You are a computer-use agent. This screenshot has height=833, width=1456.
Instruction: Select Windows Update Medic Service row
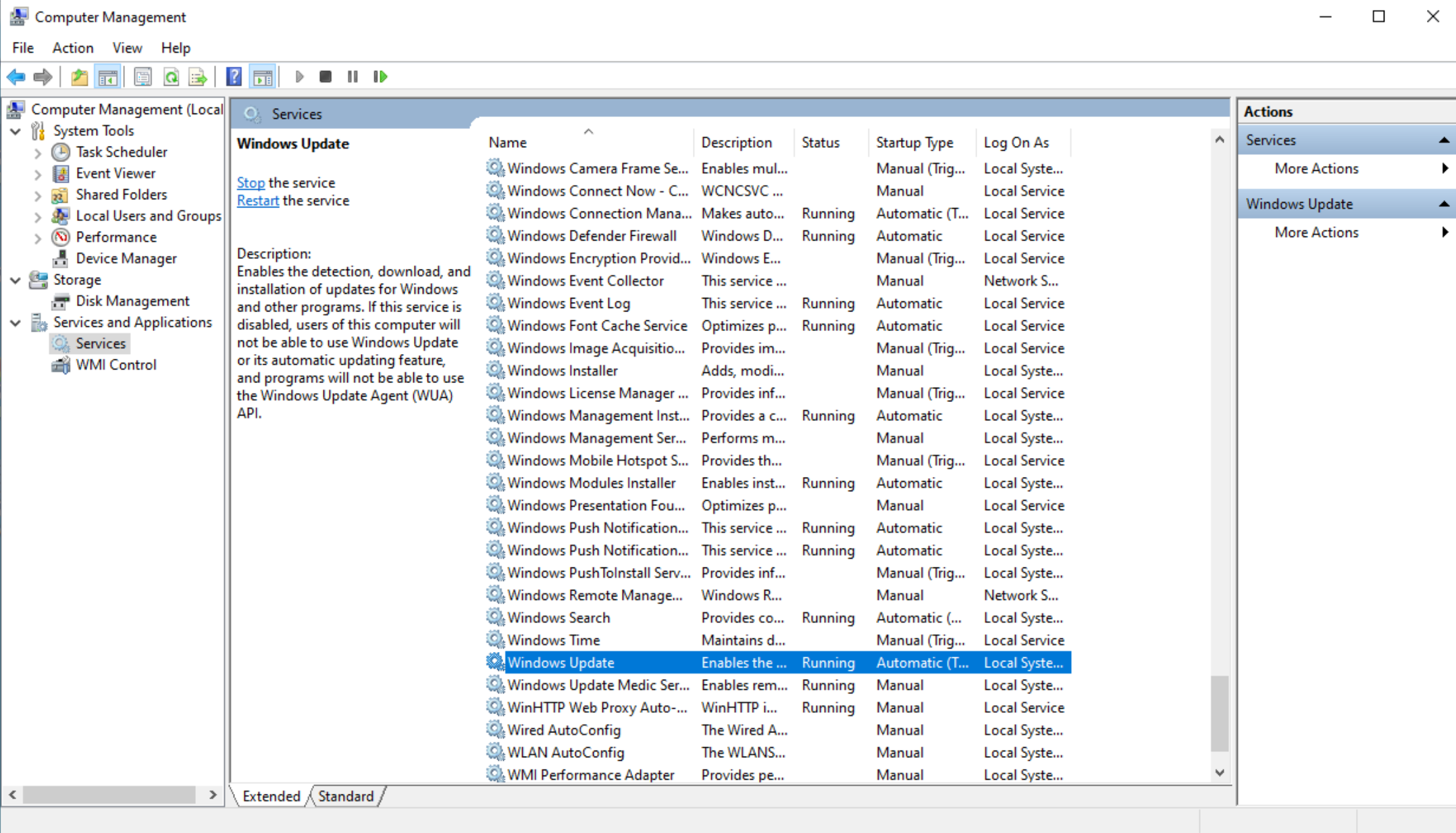click(x=777, y=685)
